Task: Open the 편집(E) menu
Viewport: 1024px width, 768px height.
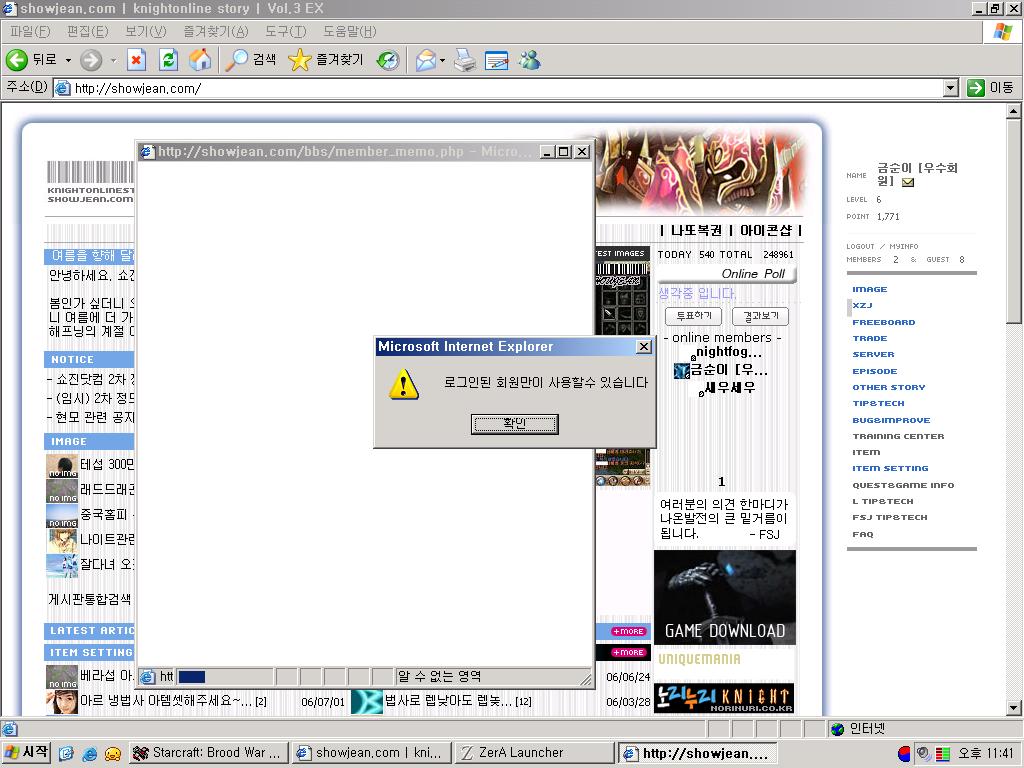Action: (88, 31)
